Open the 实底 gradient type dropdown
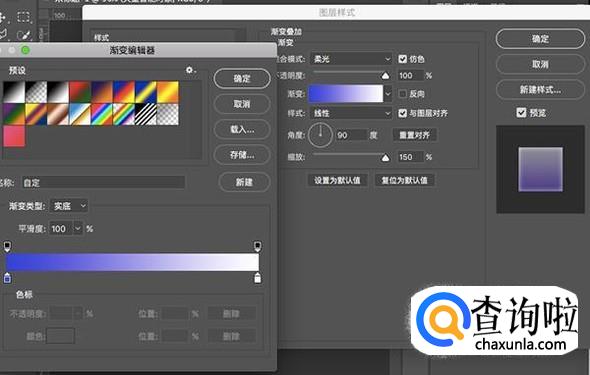590x375 pixels. point(69,206)
